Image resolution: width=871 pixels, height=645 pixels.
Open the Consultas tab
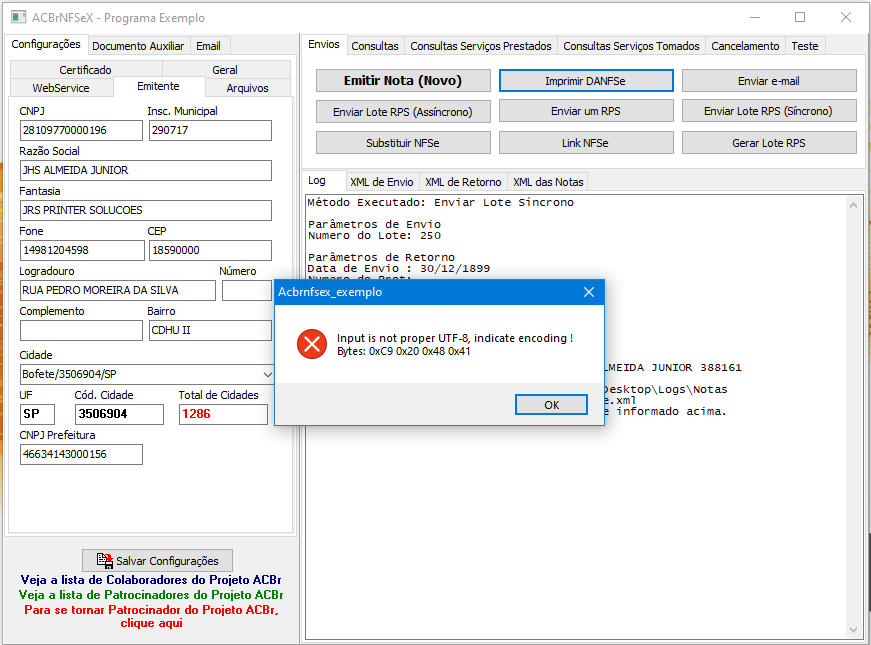click(375, 46)
